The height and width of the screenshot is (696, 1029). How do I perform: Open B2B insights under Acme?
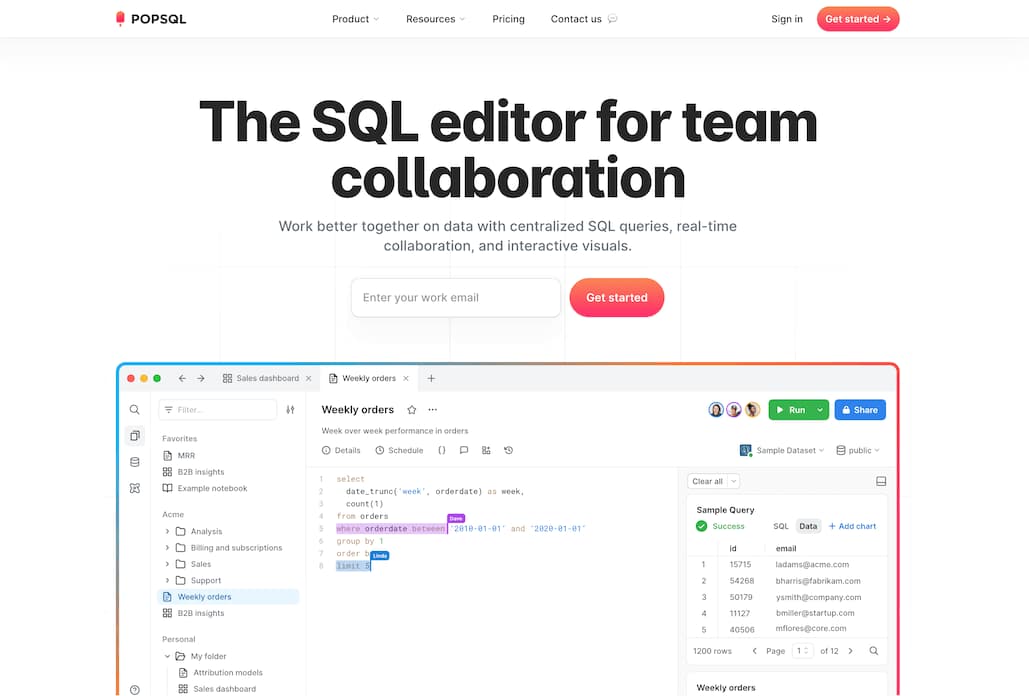pyautogui.click(x=193, y=614)
